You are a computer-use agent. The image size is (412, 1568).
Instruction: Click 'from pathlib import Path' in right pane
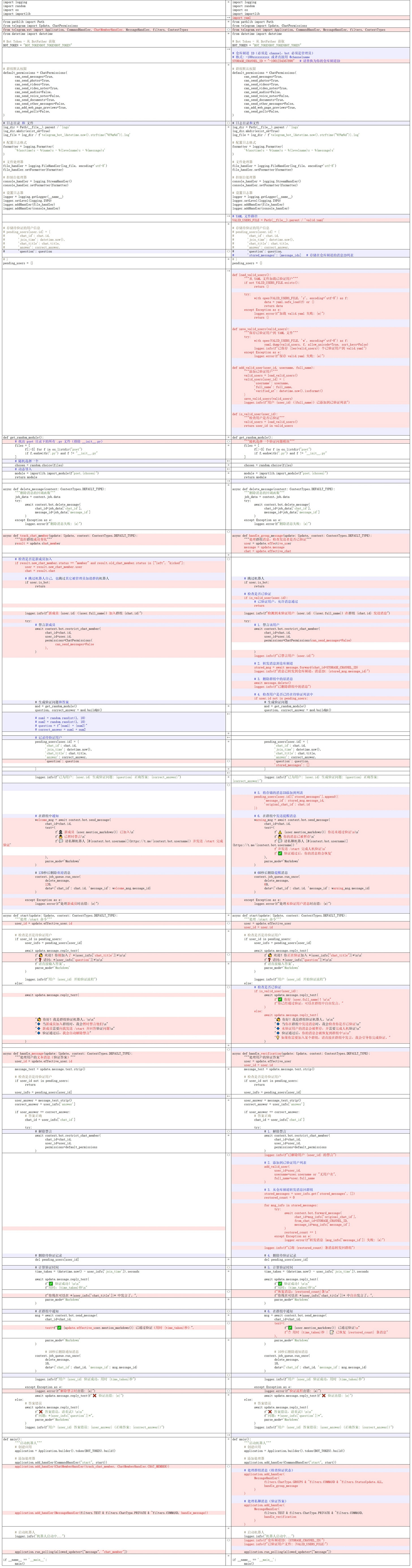tap(253, 21)
